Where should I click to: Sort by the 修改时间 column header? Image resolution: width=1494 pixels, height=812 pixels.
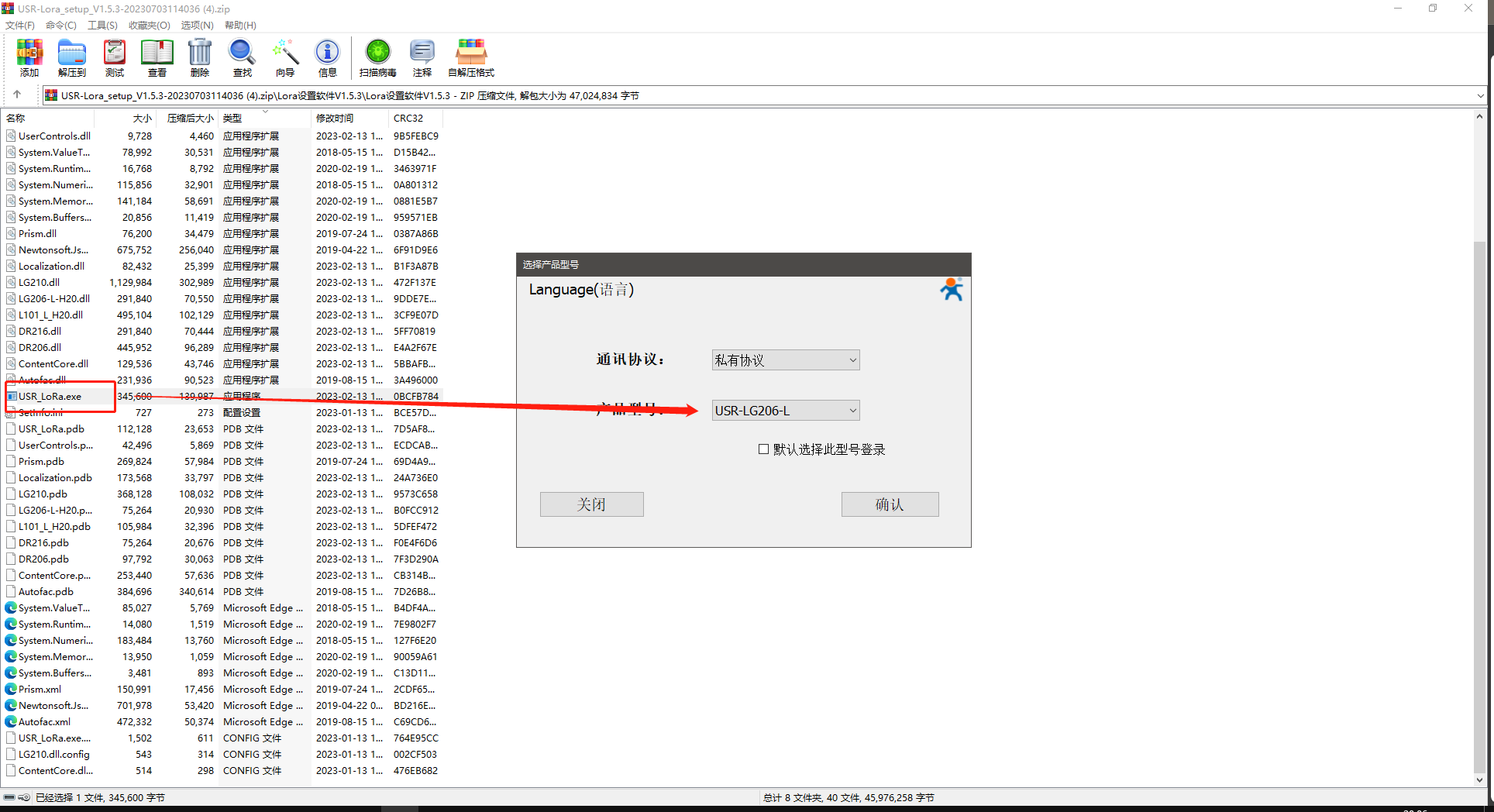[350, 118]
